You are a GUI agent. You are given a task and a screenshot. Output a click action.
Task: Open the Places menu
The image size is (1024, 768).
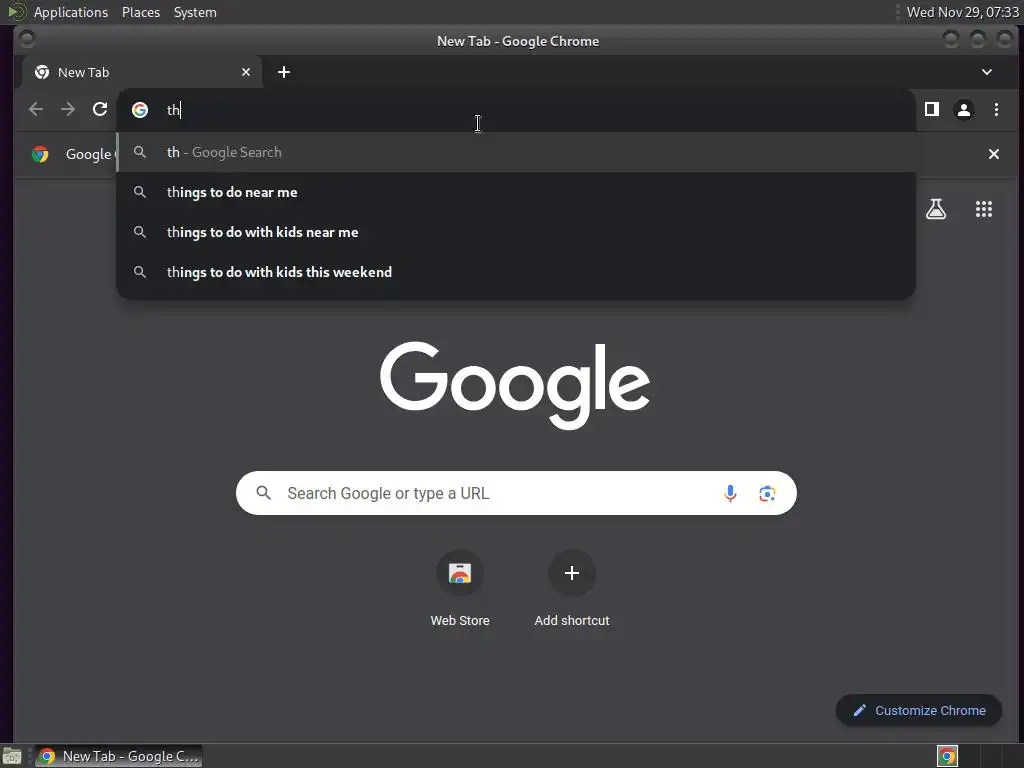click(x=141, y=12)
